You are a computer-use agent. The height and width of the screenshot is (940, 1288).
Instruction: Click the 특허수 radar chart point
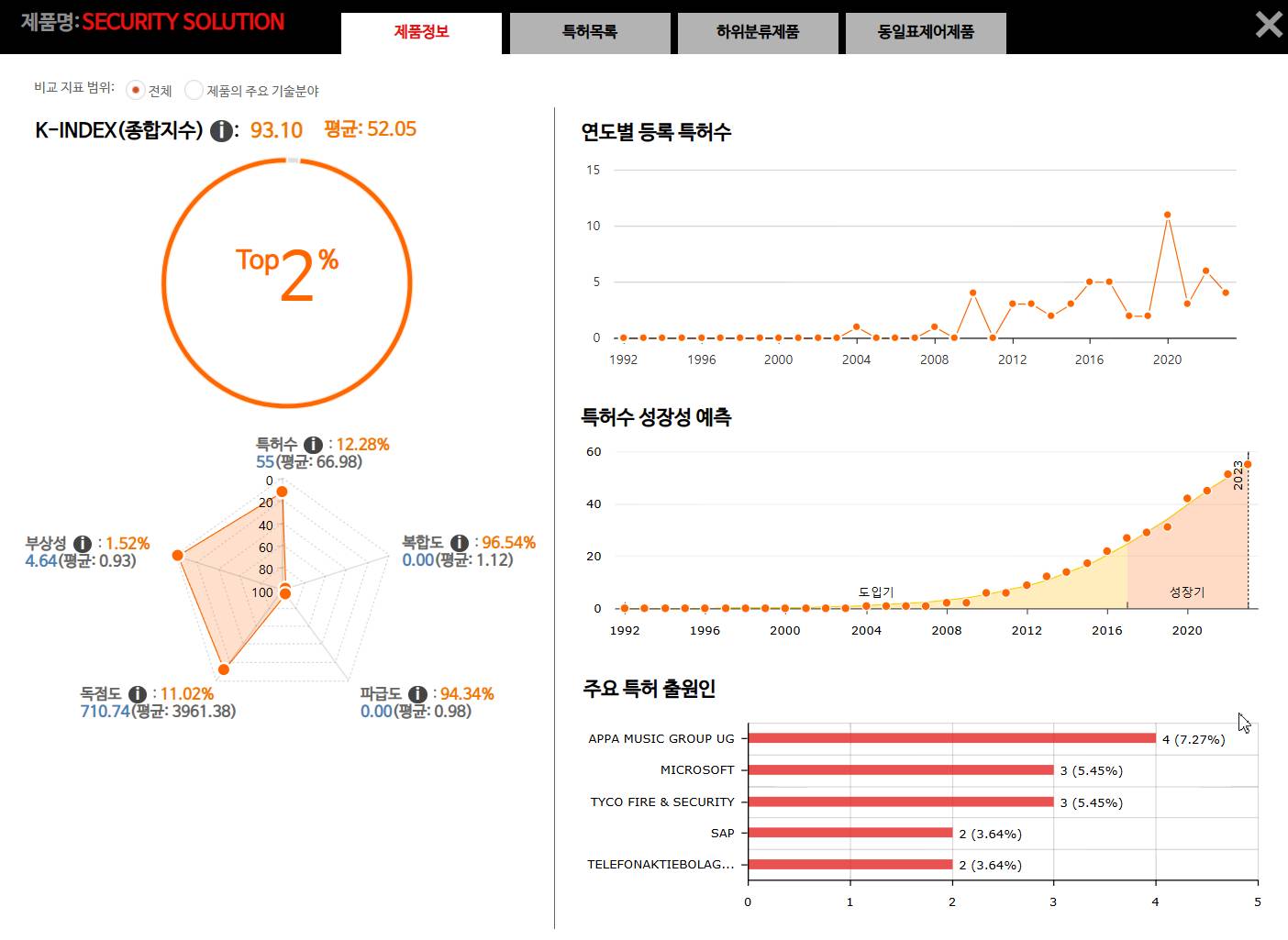pos(282,492)
